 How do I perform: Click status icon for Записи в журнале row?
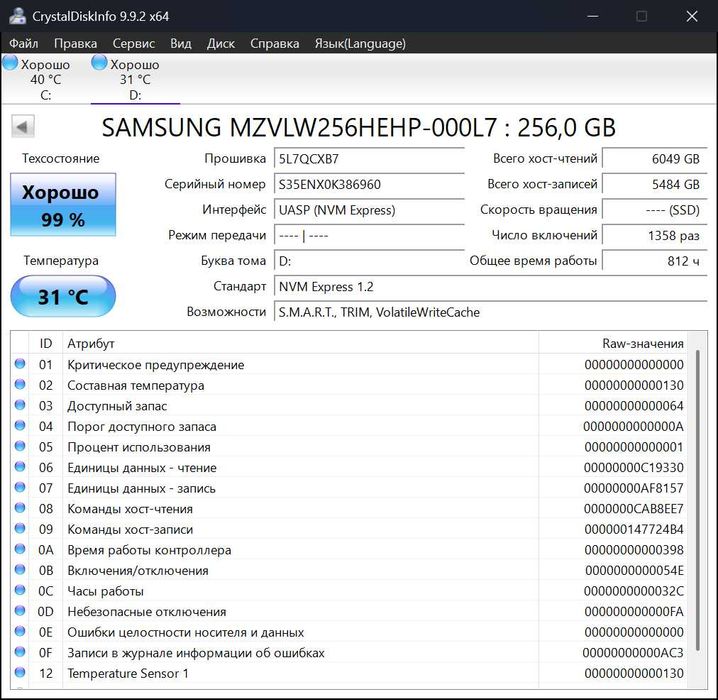[20, 652]
